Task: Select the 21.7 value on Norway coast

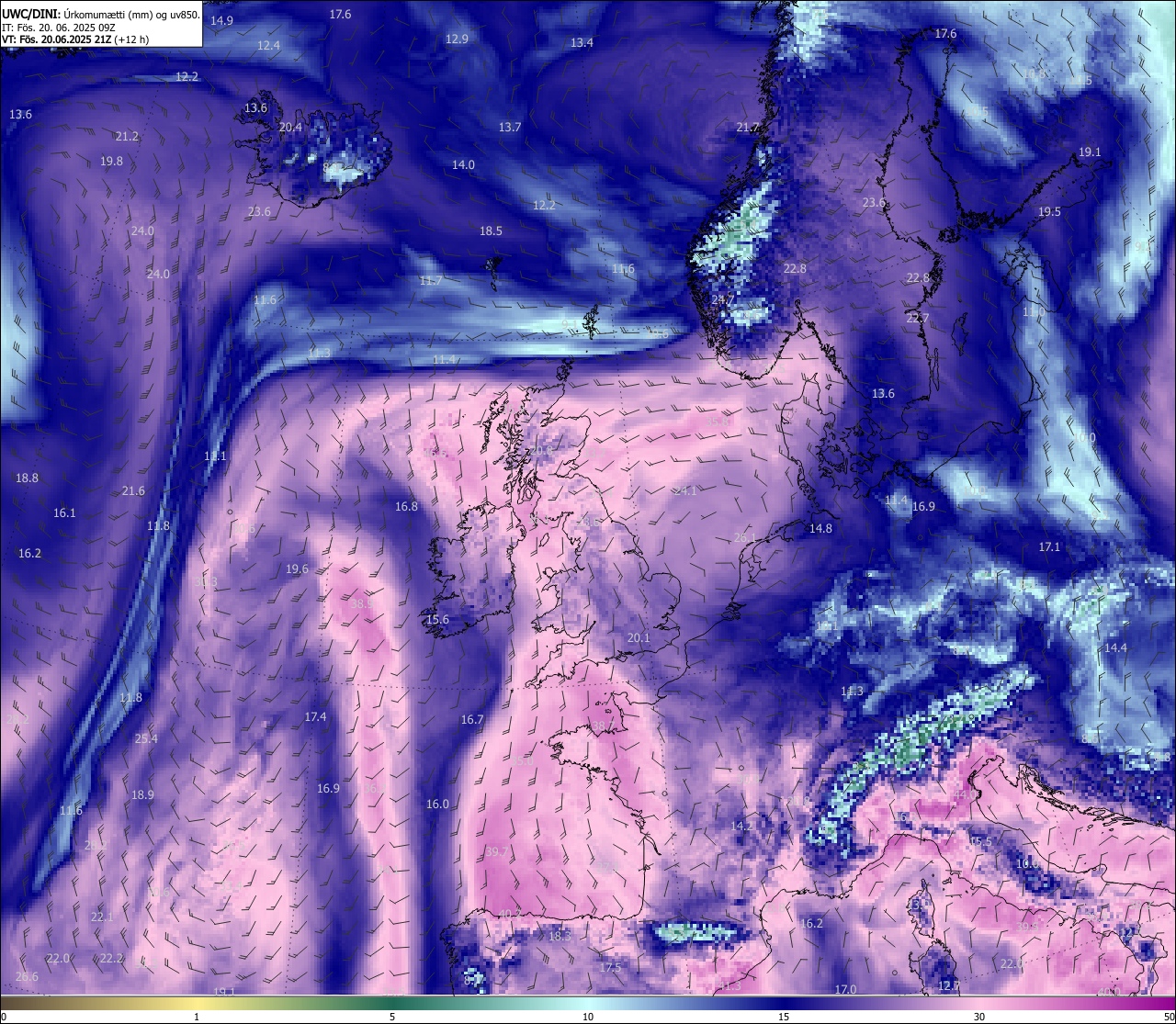Action: click(748, 127)
